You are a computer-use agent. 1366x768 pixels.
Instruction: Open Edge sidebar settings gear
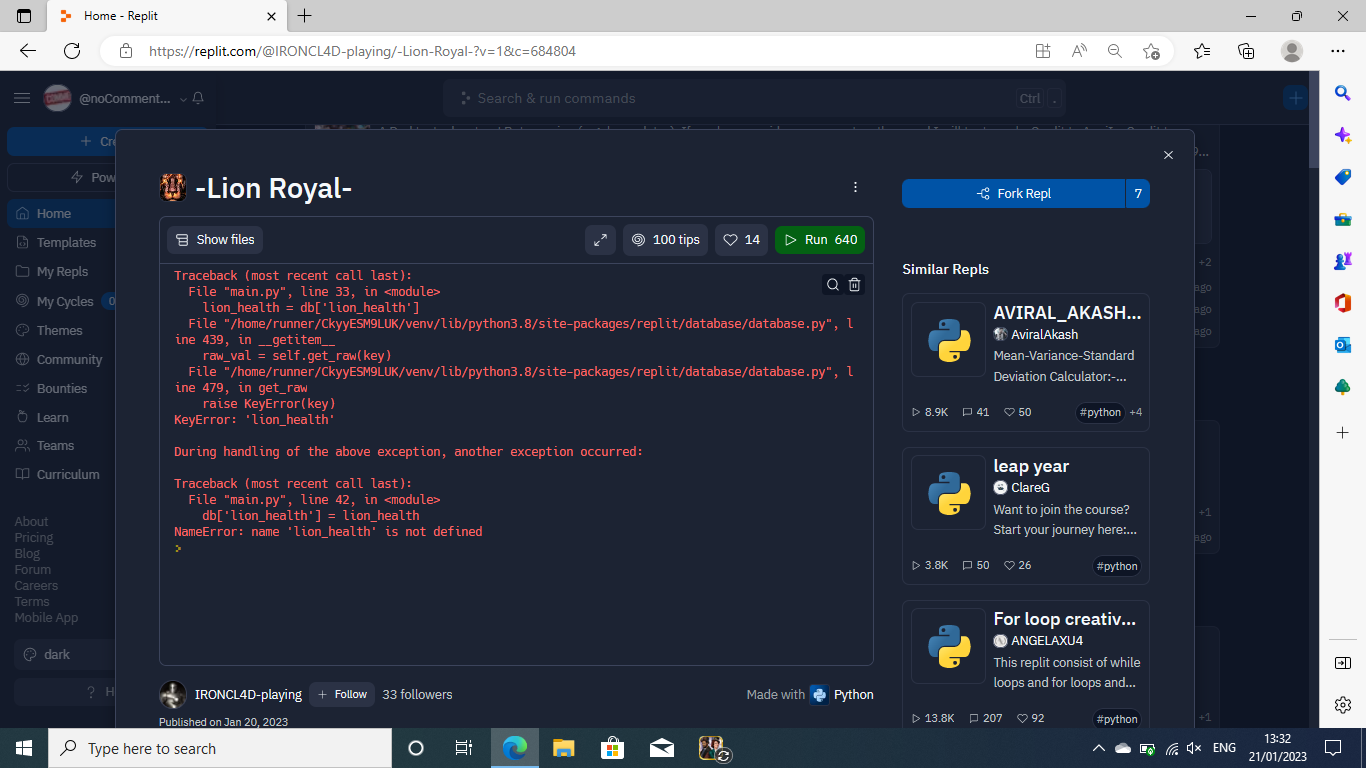(x=1343, y=705)
